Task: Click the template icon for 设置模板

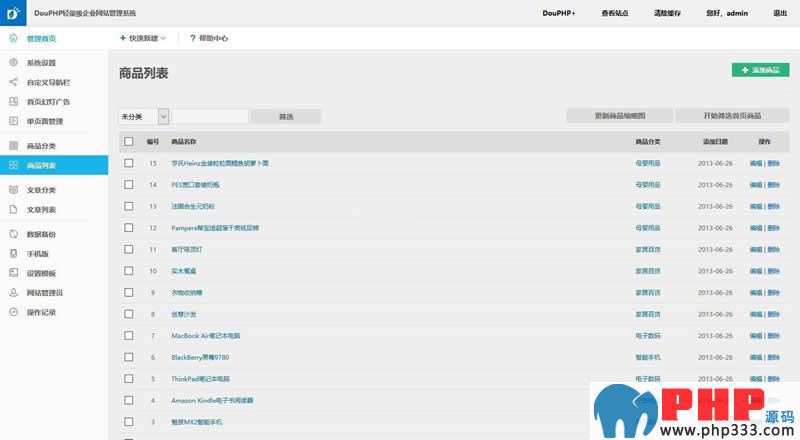Action: [14, 273]
